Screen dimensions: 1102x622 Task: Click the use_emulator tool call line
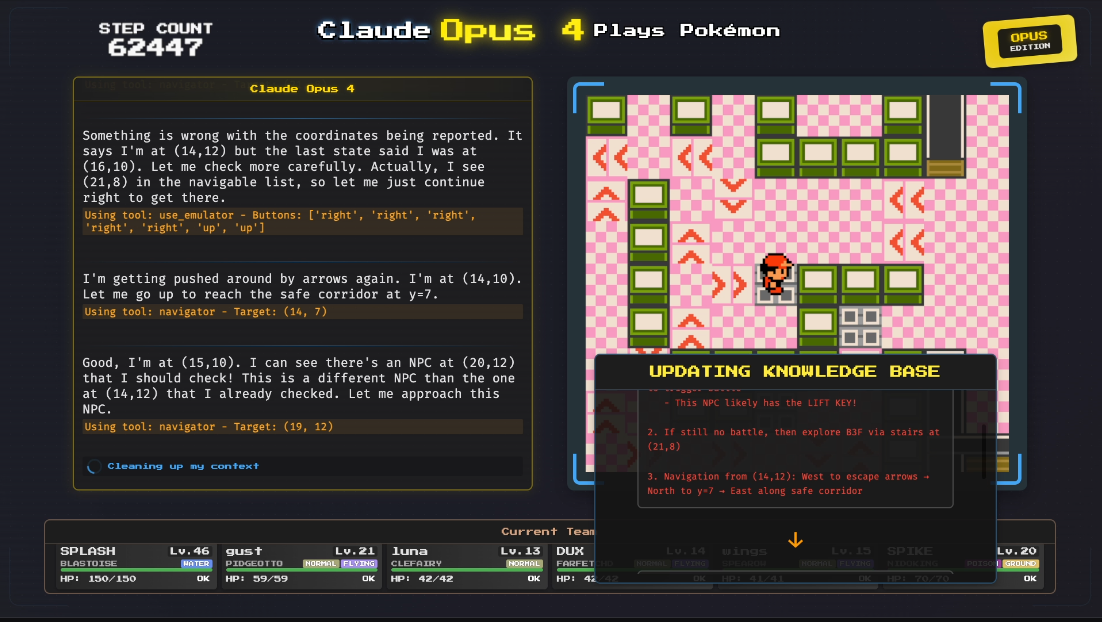click(302, 221)
